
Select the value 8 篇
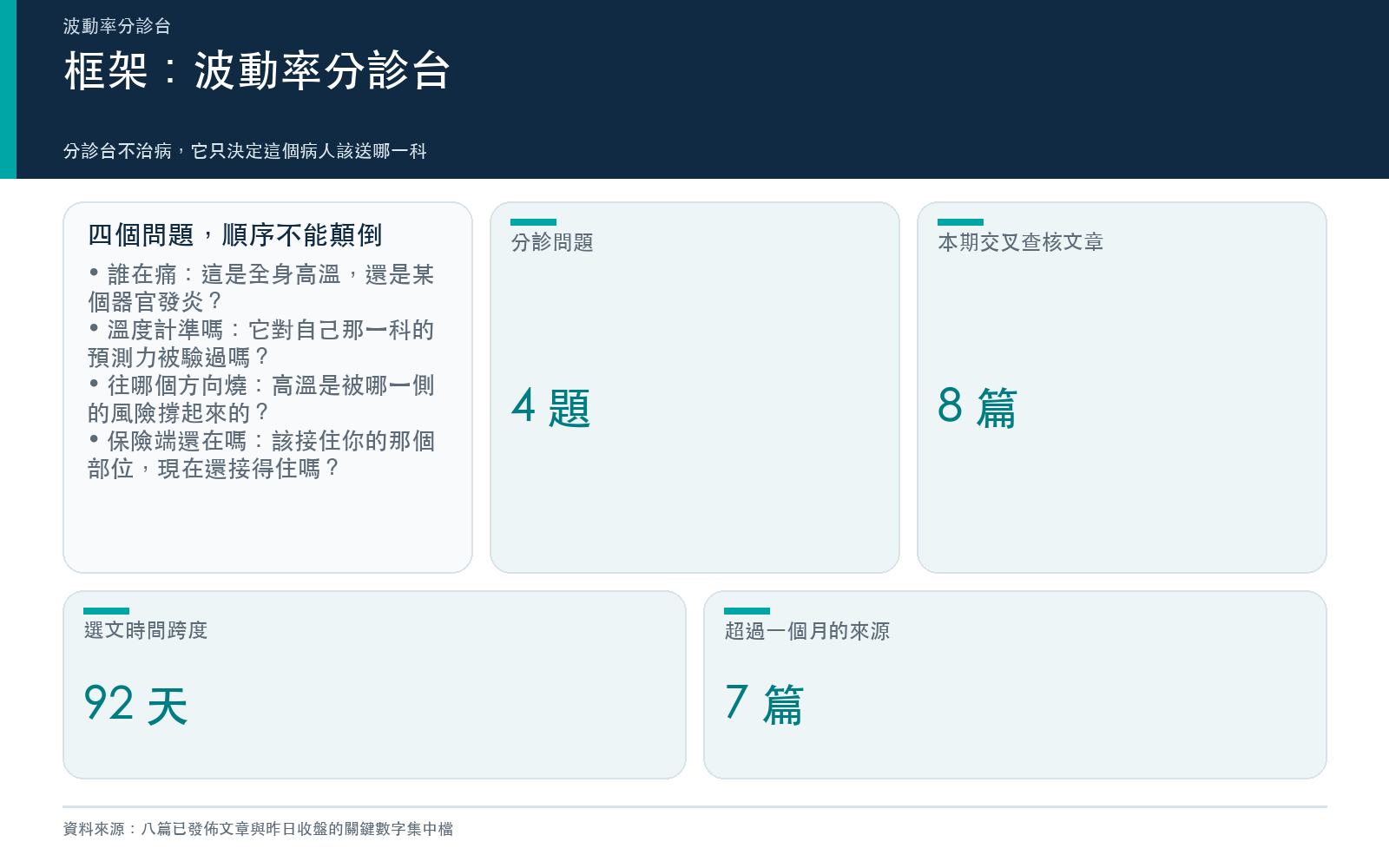tap(978, 407)
